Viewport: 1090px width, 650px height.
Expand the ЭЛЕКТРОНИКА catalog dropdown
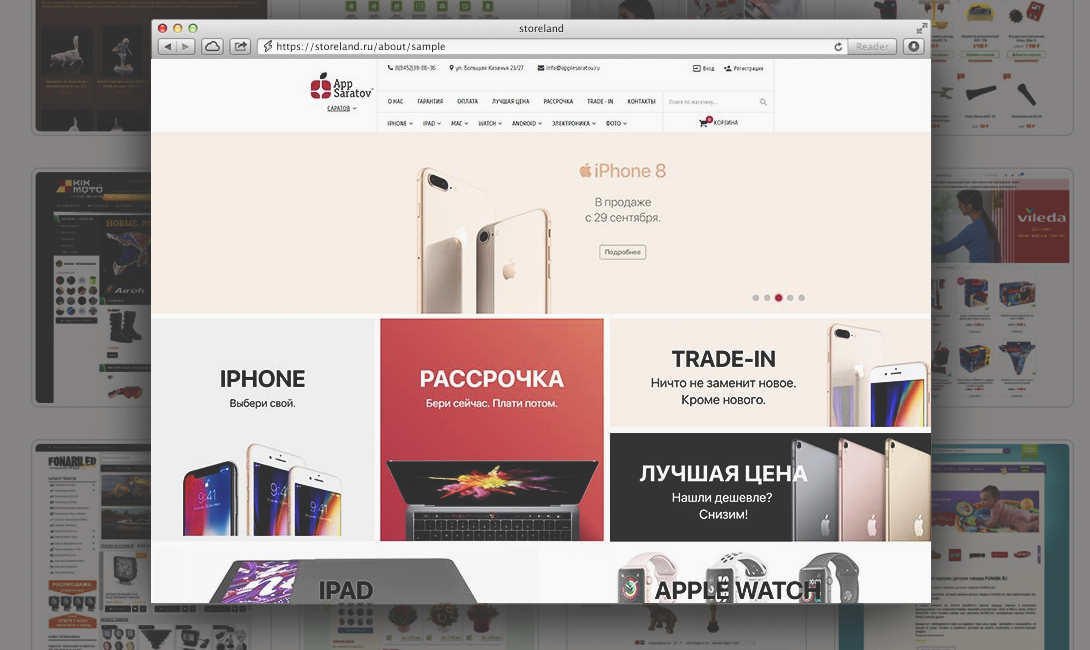pos(574,124)
